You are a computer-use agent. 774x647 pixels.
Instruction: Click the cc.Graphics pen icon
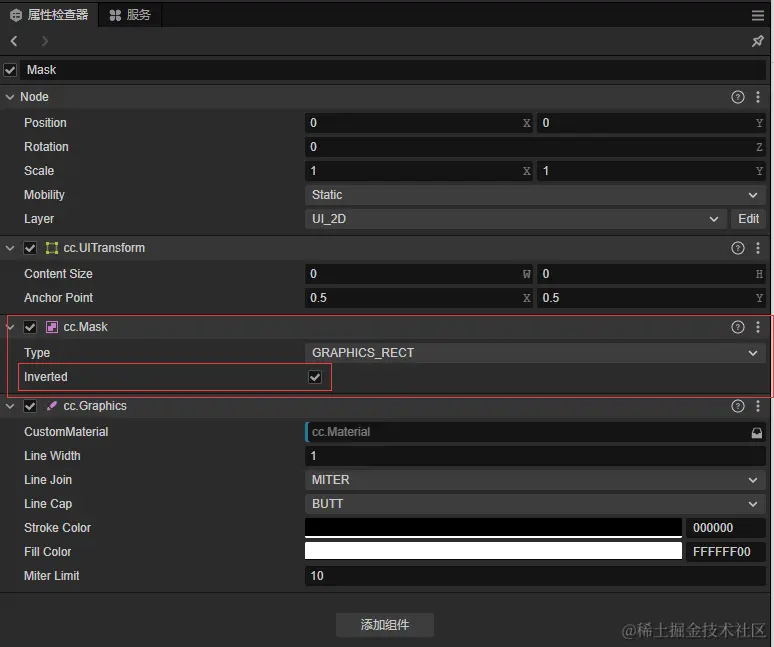point(51,406)
